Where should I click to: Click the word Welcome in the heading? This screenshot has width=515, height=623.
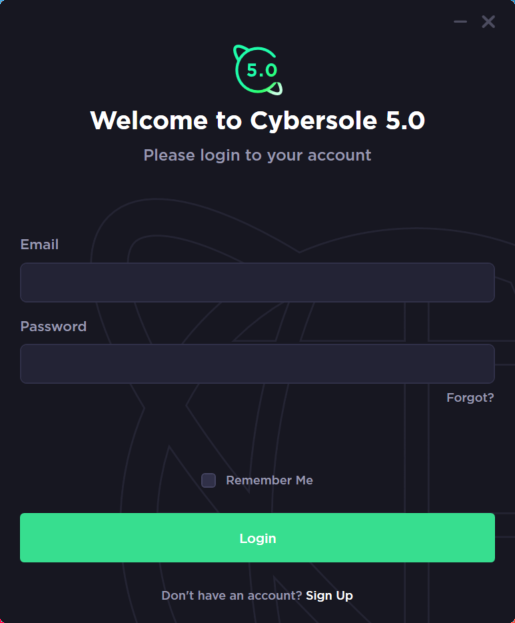(149, 120)
